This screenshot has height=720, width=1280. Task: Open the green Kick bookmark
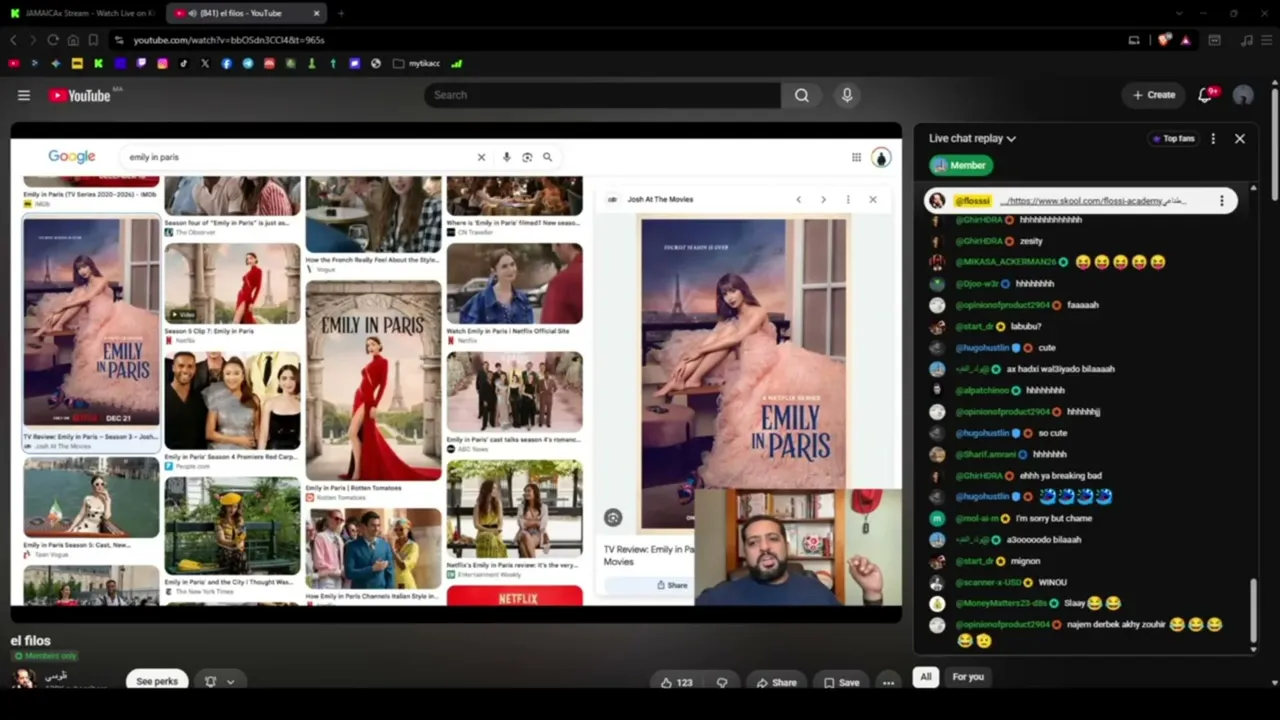[x=98, y=63]
